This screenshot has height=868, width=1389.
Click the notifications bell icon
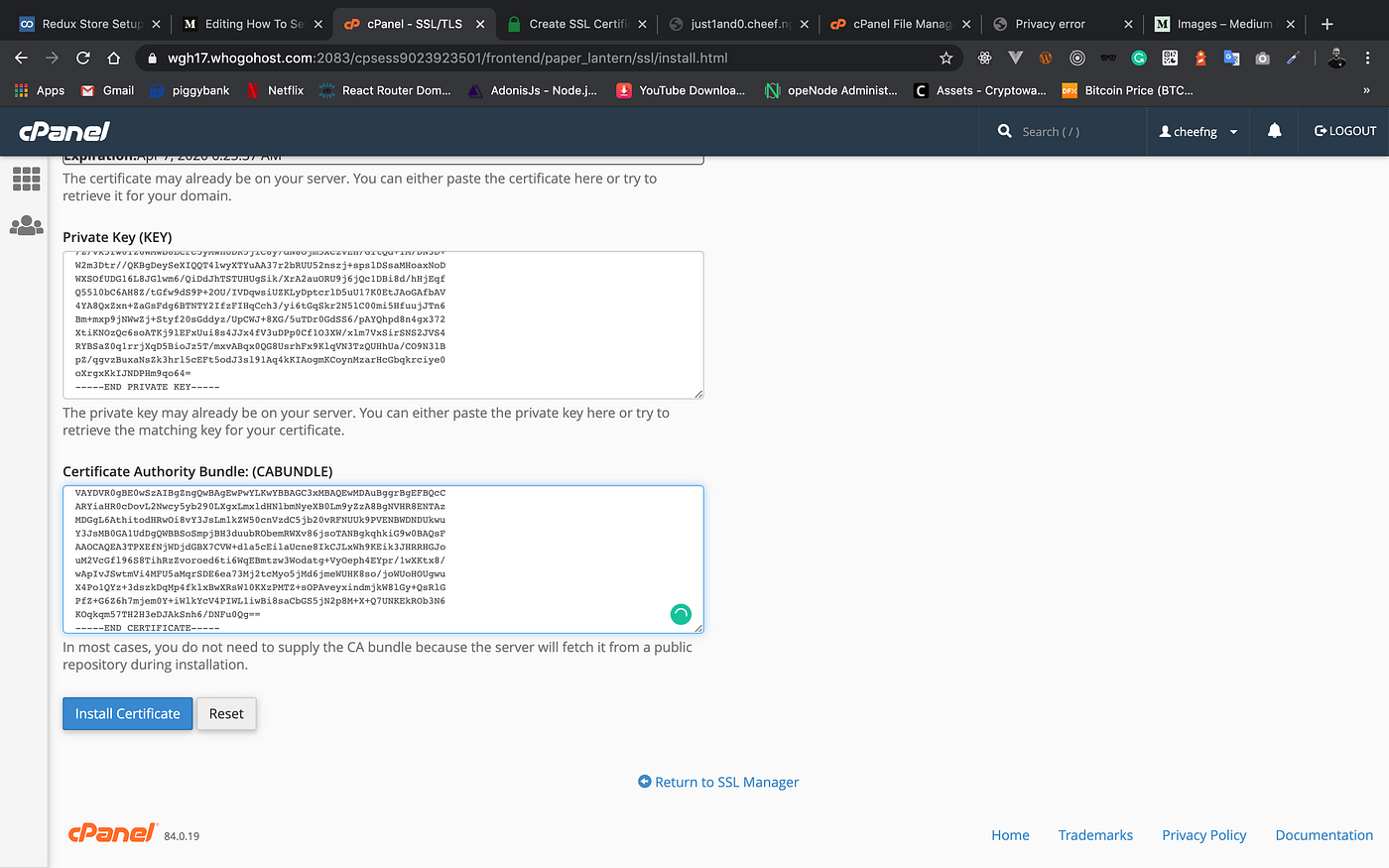pos(1275,131)
